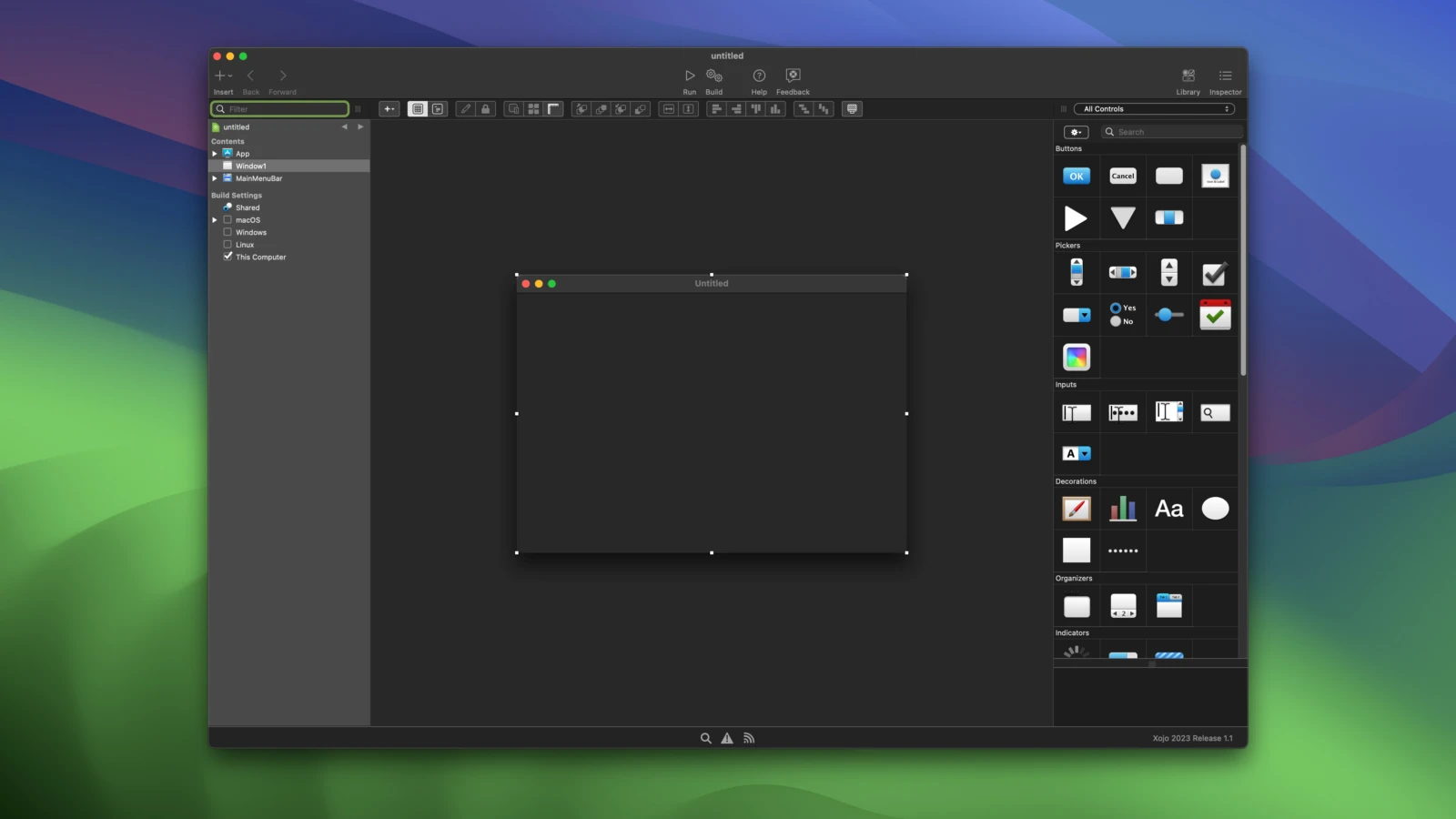Click the Run project button
The image size is (1456, 819).
click(x=689, y=76)
